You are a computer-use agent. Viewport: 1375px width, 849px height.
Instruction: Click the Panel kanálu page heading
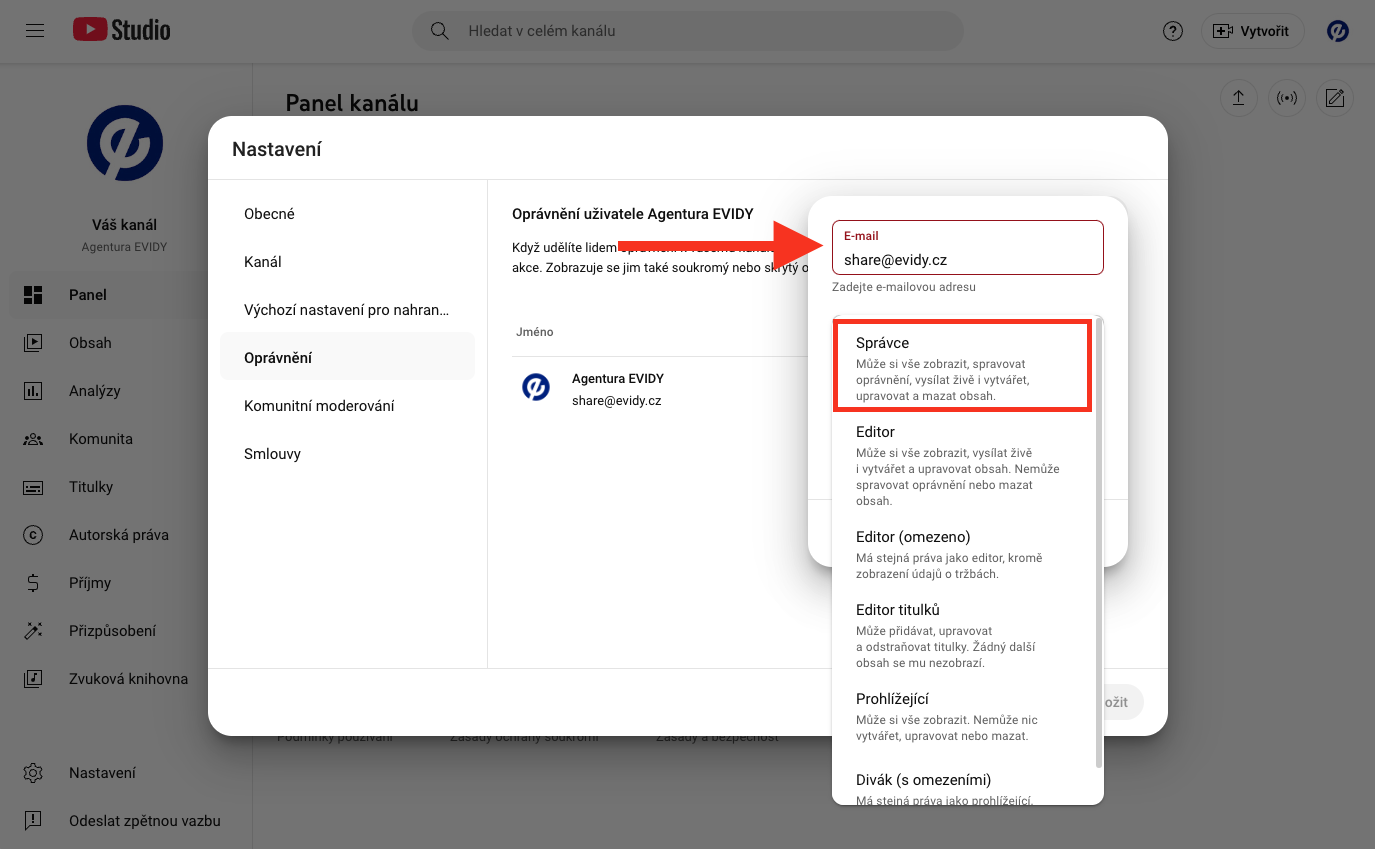tap(352, 103)
